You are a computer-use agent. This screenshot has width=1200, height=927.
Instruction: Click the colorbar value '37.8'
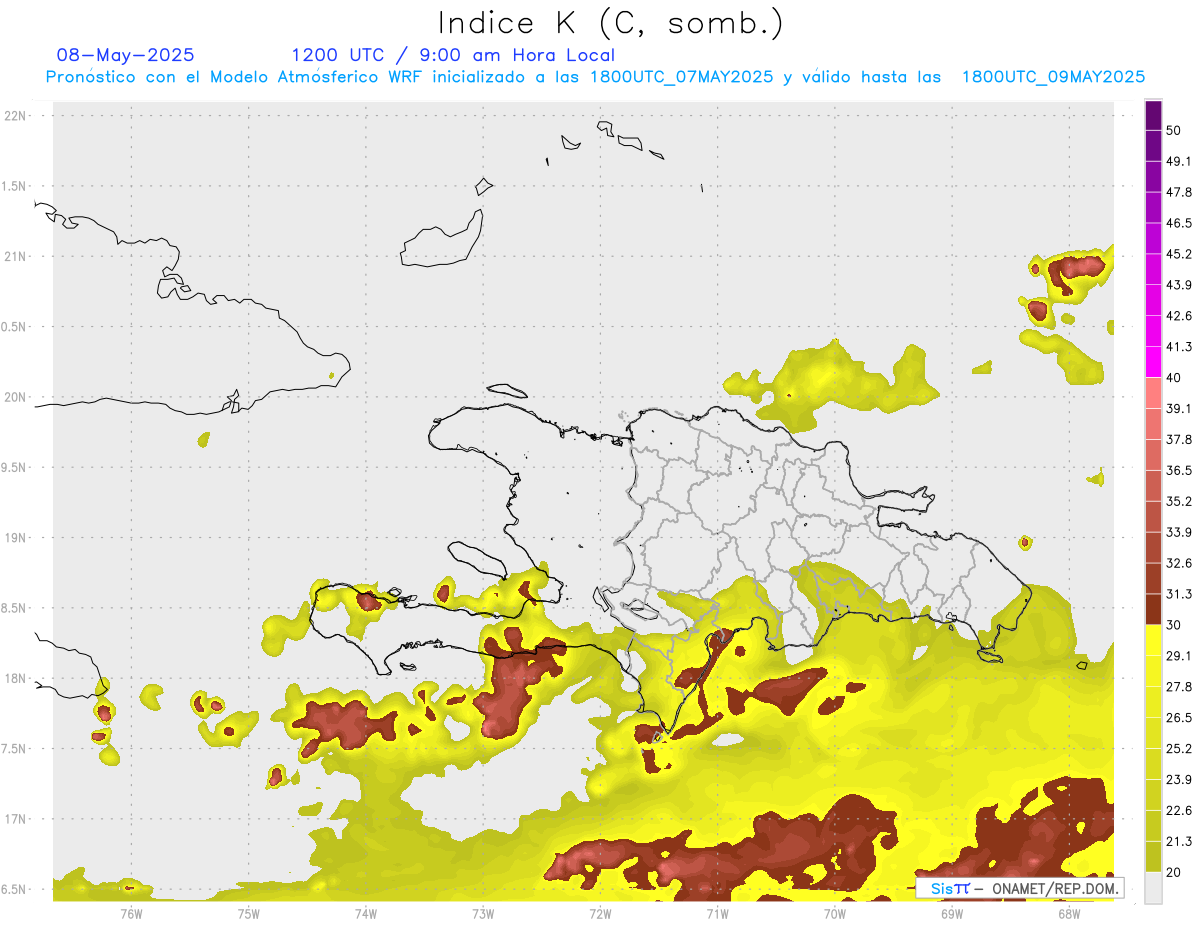(1179, 439)
